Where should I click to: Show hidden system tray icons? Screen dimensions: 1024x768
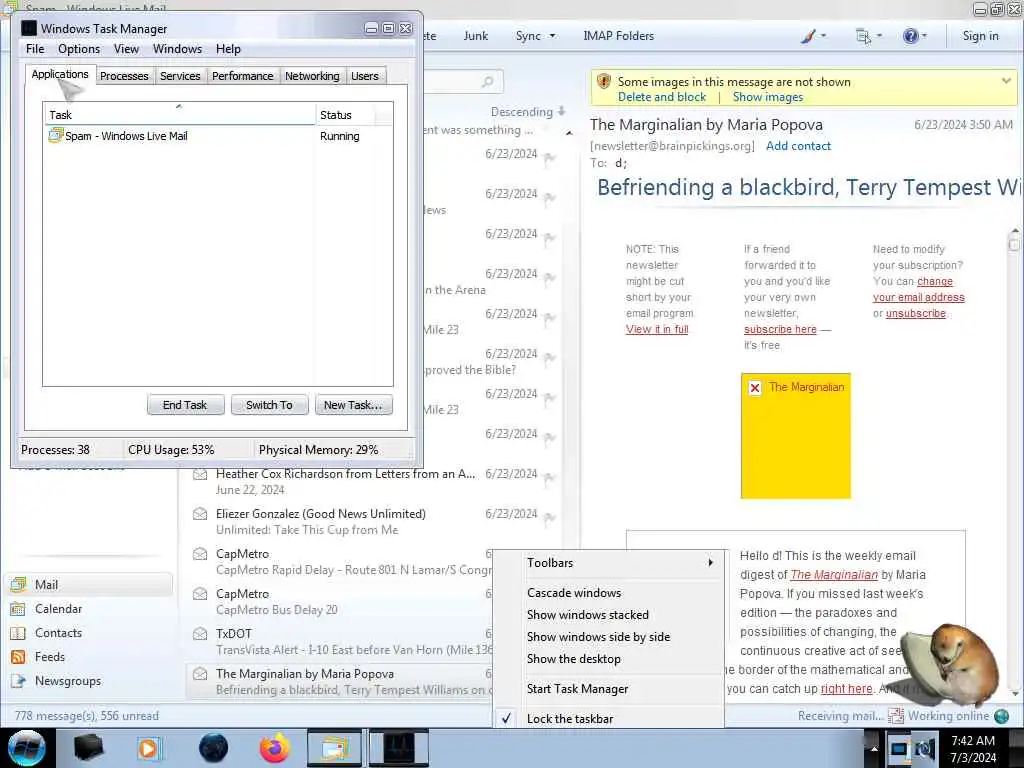point(874,748)
